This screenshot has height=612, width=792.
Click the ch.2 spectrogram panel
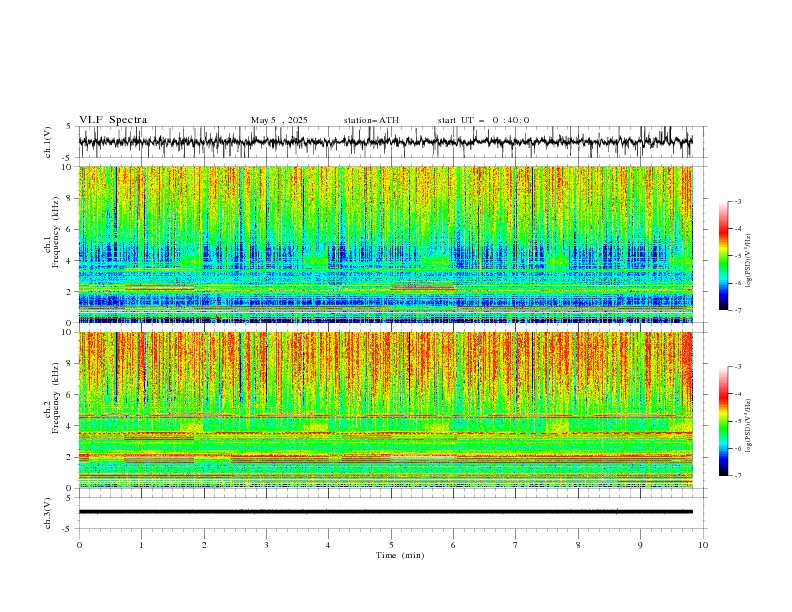tap(385, 410)
